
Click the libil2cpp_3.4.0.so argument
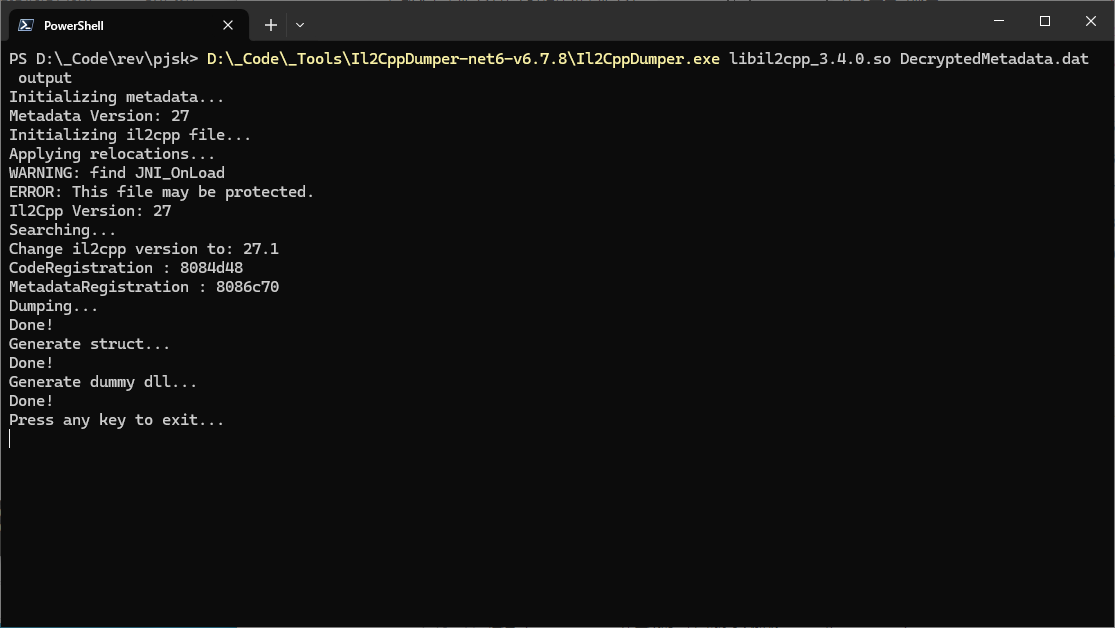click(809, 59)
